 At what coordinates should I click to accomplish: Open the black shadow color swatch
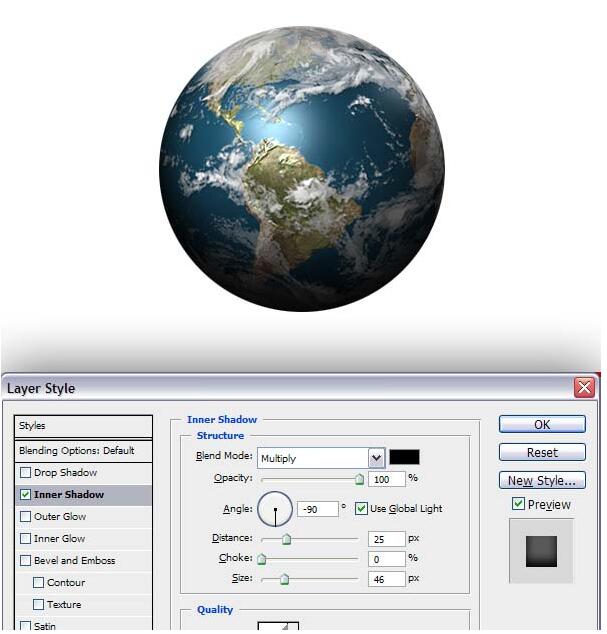click(x=404, y=457)
